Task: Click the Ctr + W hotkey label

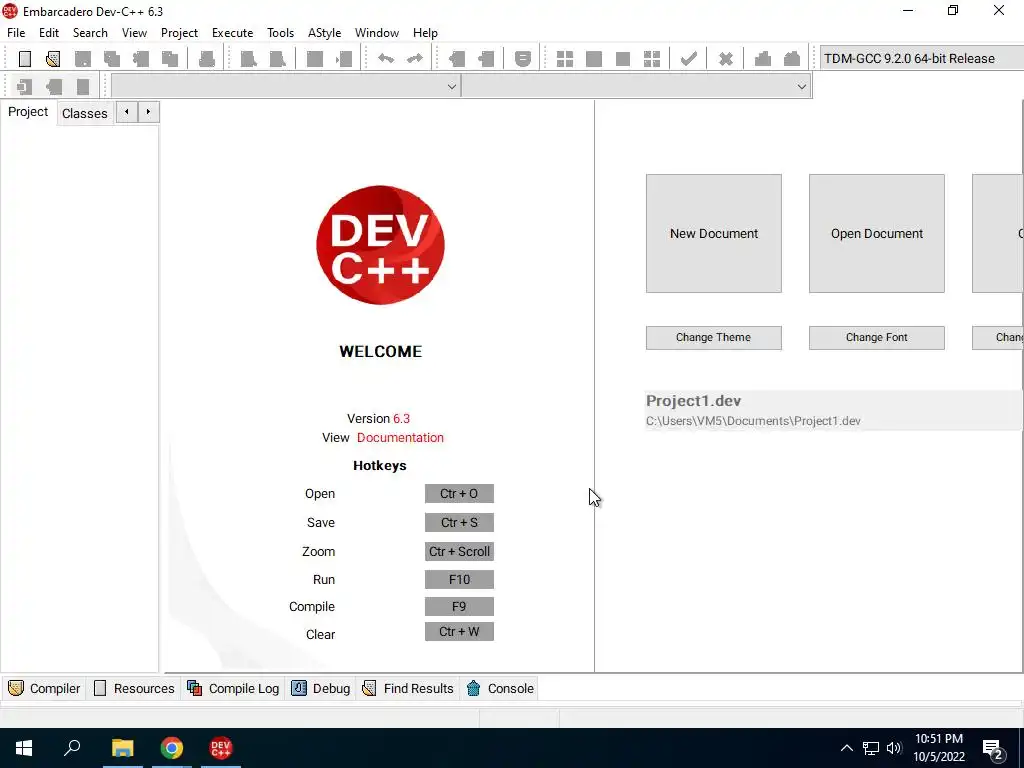Action: pyautogui.click(x=459, y=632)
